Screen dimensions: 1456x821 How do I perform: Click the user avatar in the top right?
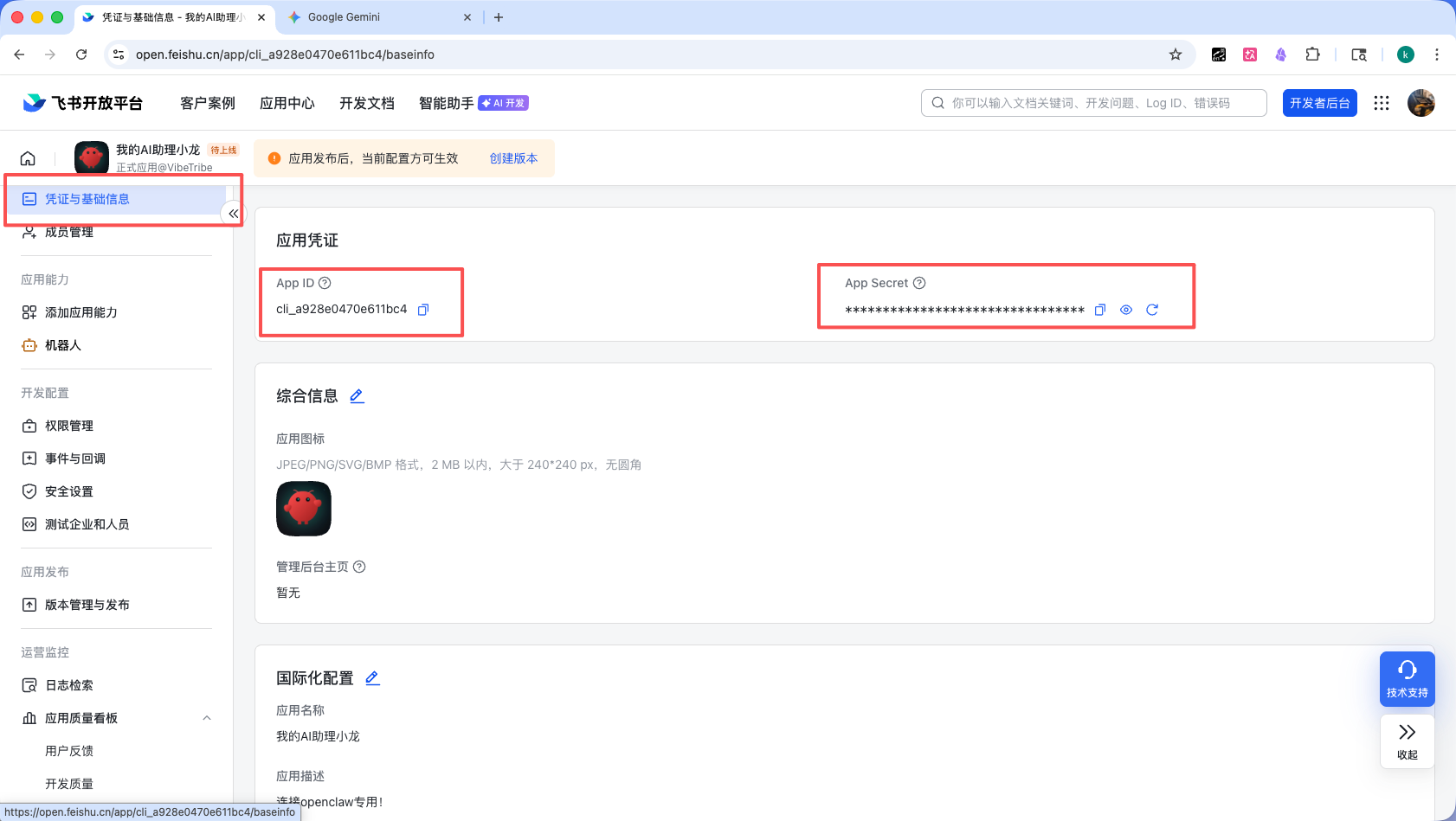(x=1420, y=102)
